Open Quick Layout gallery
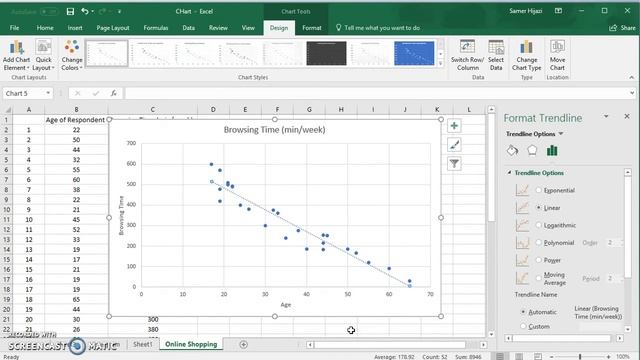 (42, 56)
